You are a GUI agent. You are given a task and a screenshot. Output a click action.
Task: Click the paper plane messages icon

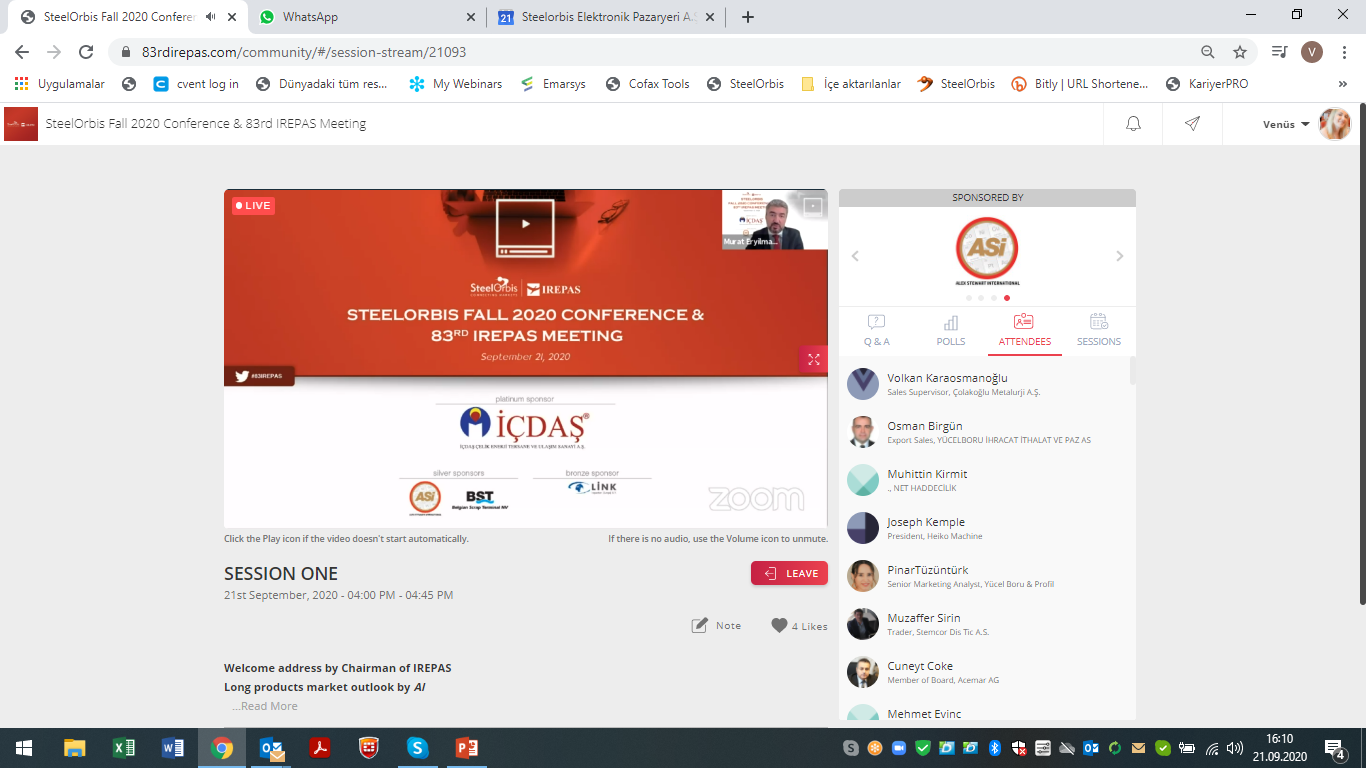[x=1192, y=124]
